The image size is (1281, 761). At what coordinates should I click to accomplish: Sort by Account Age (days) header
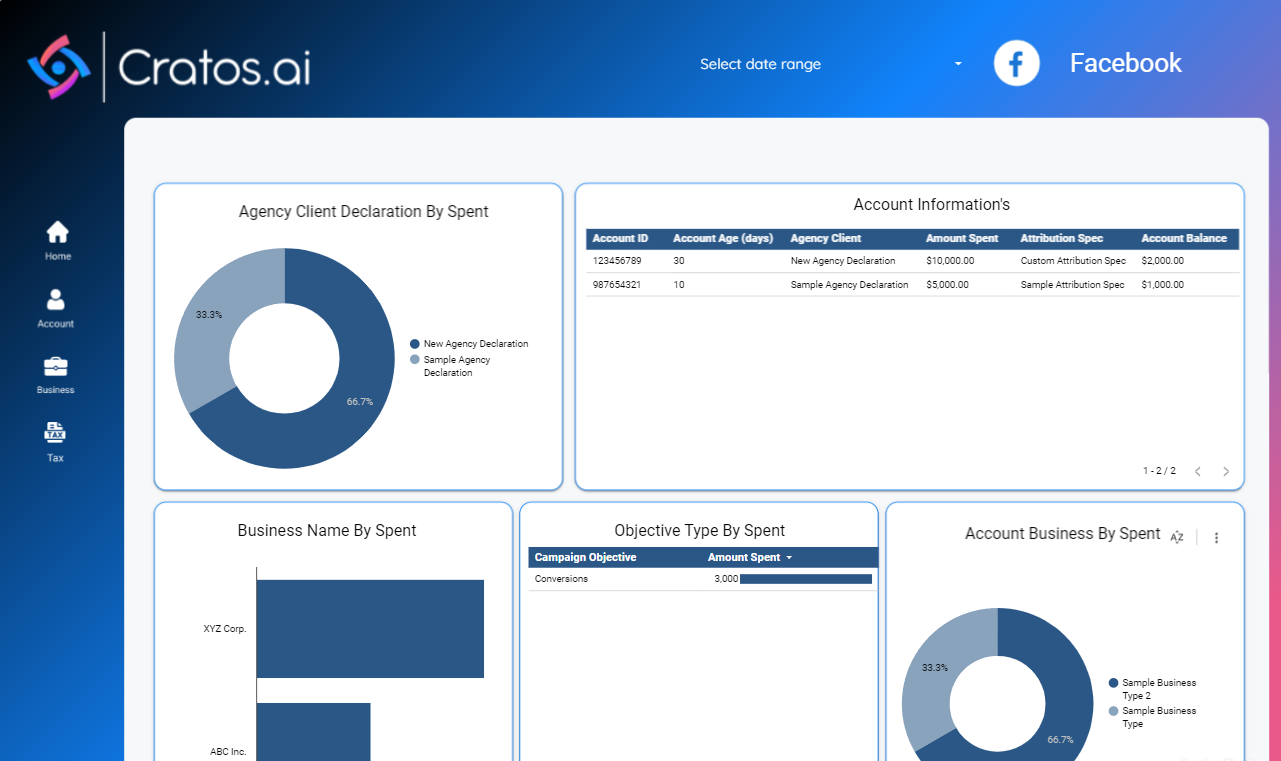coord(723,238)
